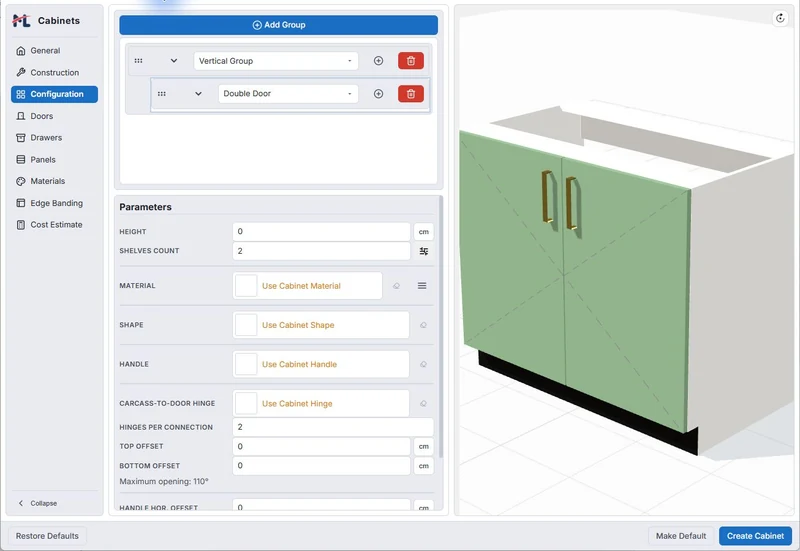
Task: Add item to Vertical Group with plus icon
Action: 378,61
